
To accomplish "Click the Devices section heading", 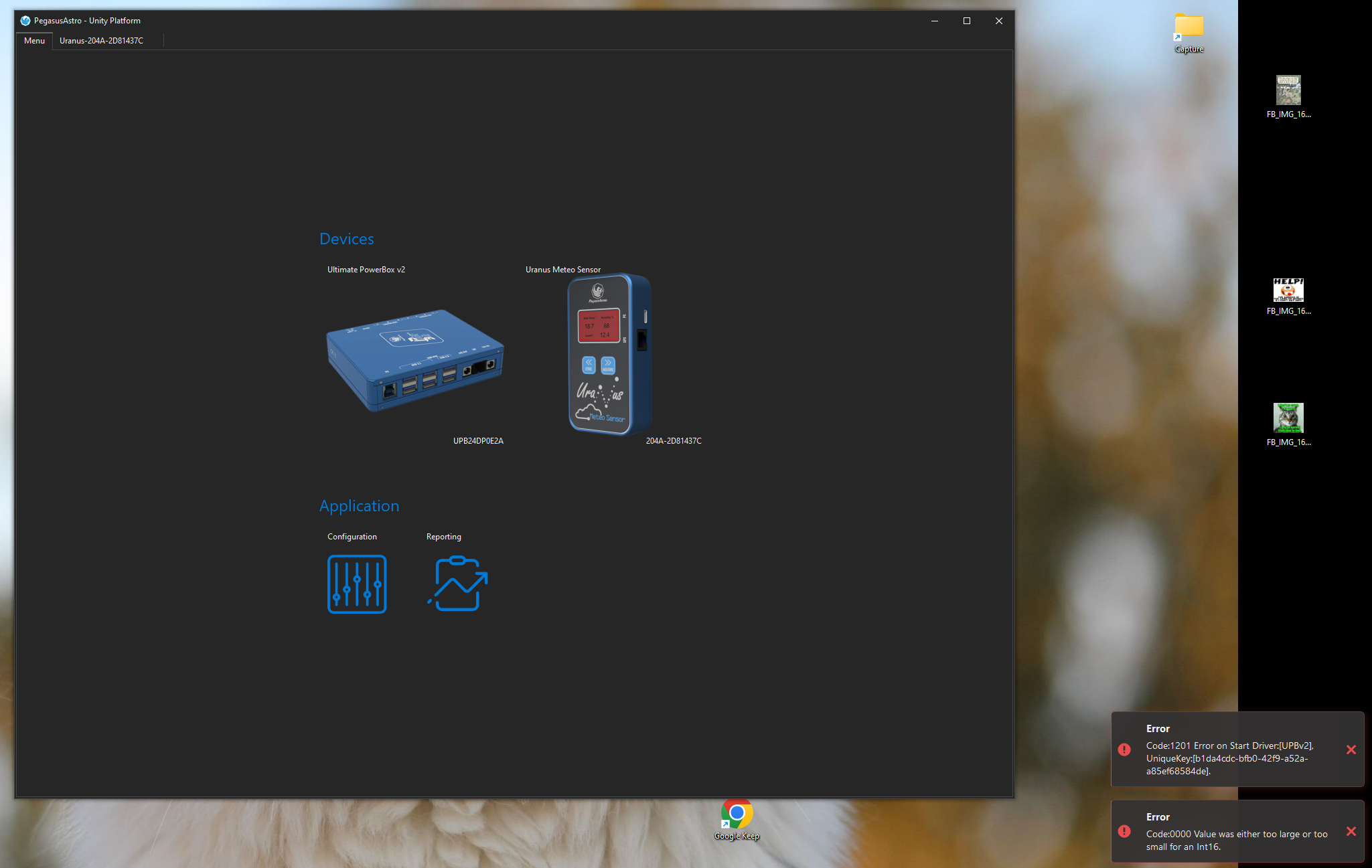I will point(347,239).
